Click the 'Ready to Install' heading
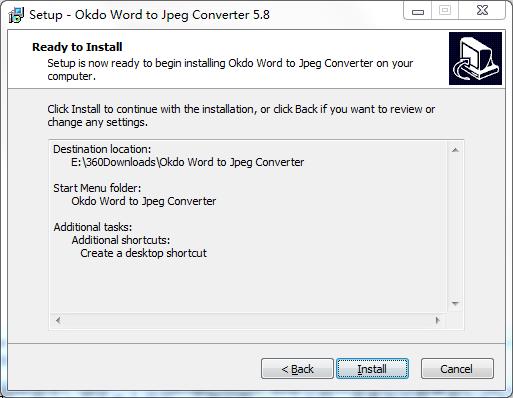The height and width of the screenshot is (398, 513). [77, 47]
